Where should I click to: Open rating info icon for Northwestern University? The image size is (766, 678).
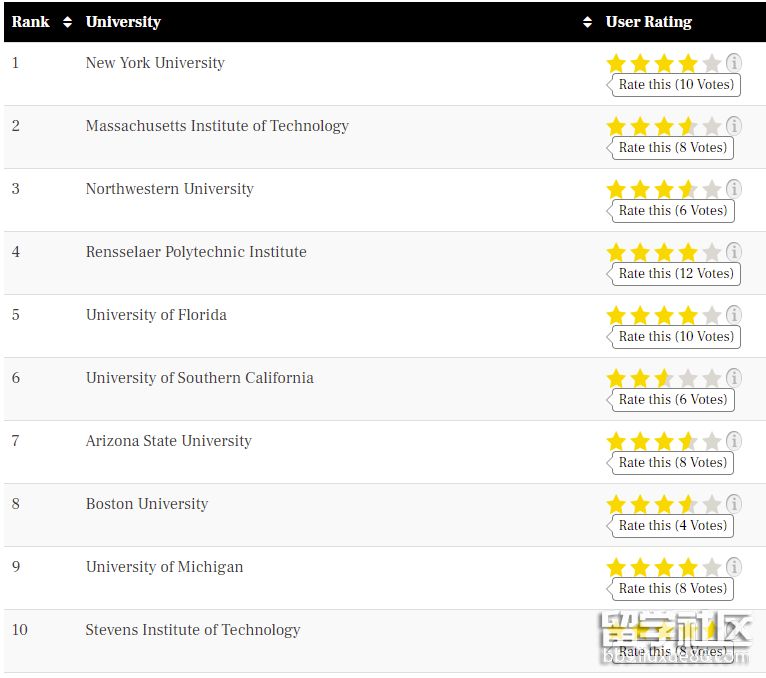click(x=733, y=189)
